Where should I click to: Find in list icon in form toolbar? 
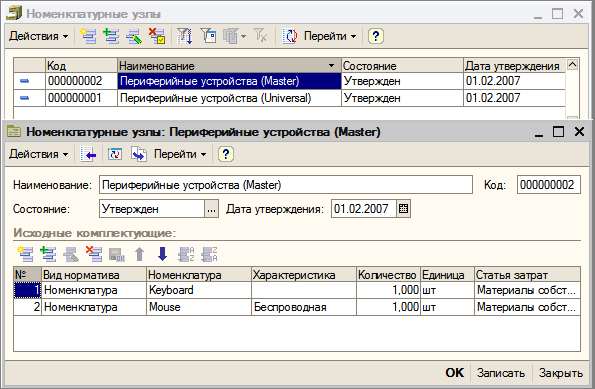(88, 154)
